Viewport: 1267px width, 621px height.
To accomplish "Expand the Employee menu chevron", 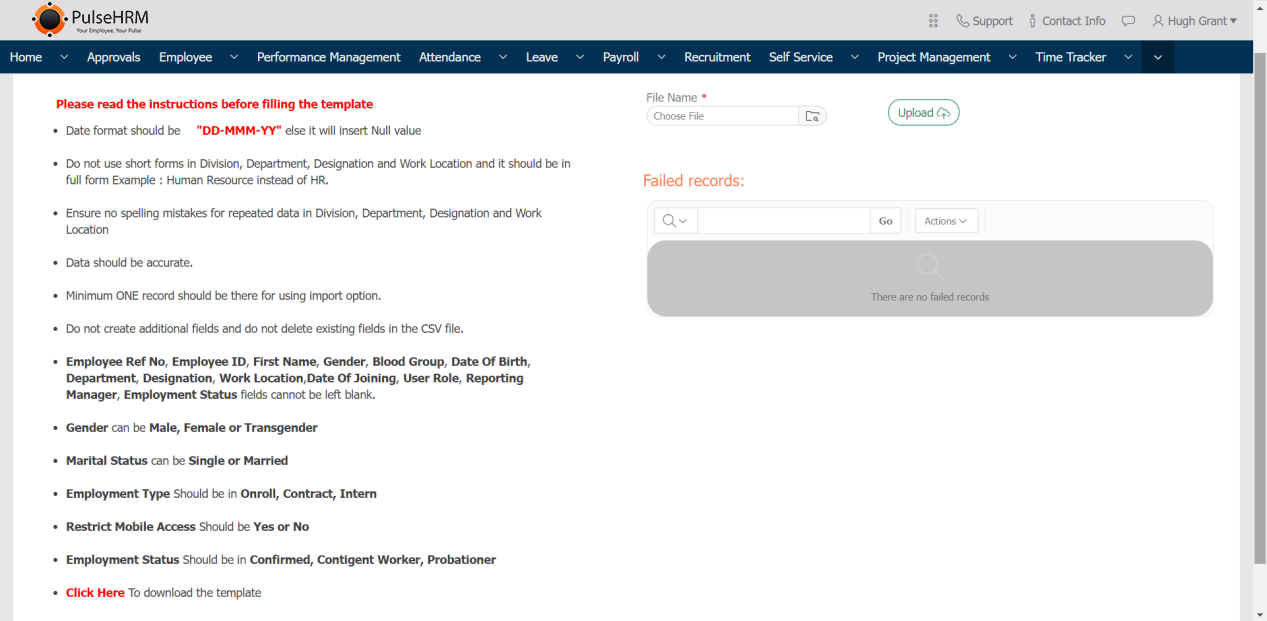I will pyautogui.click(x=234, y=57).
